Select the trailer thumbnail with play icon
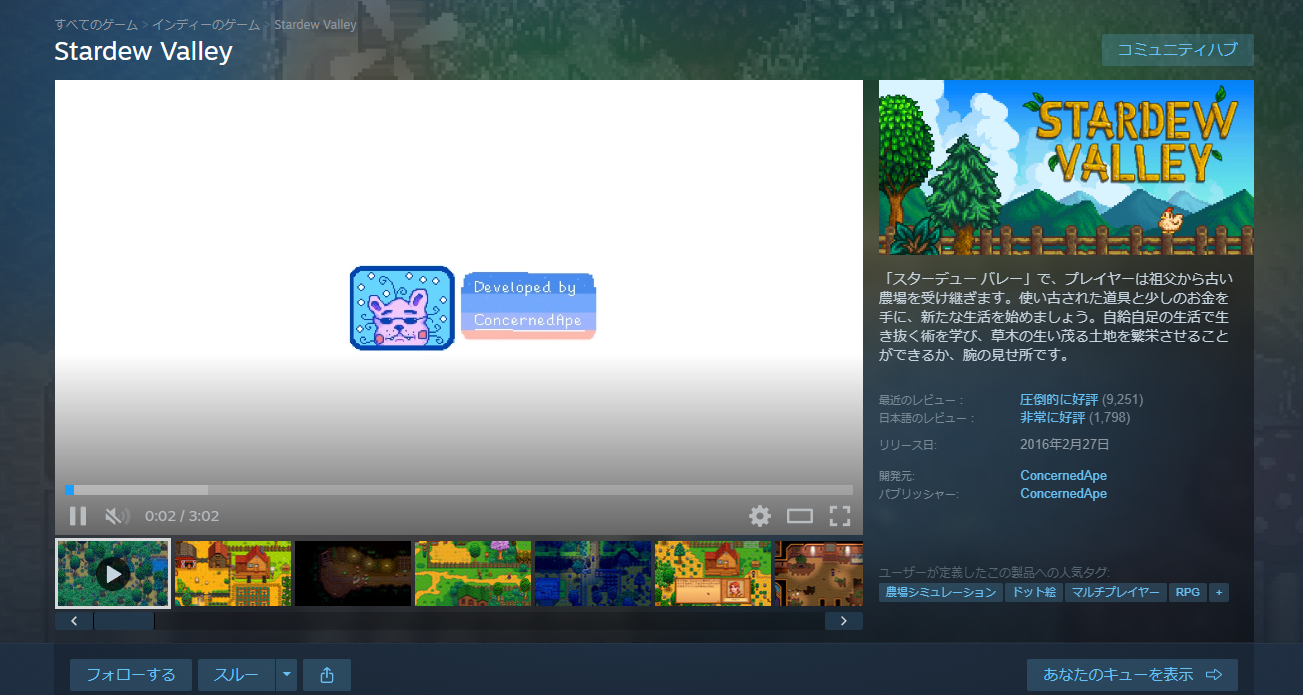The width and height of the screenshot is (1303, 695). (x=113, y=573)
